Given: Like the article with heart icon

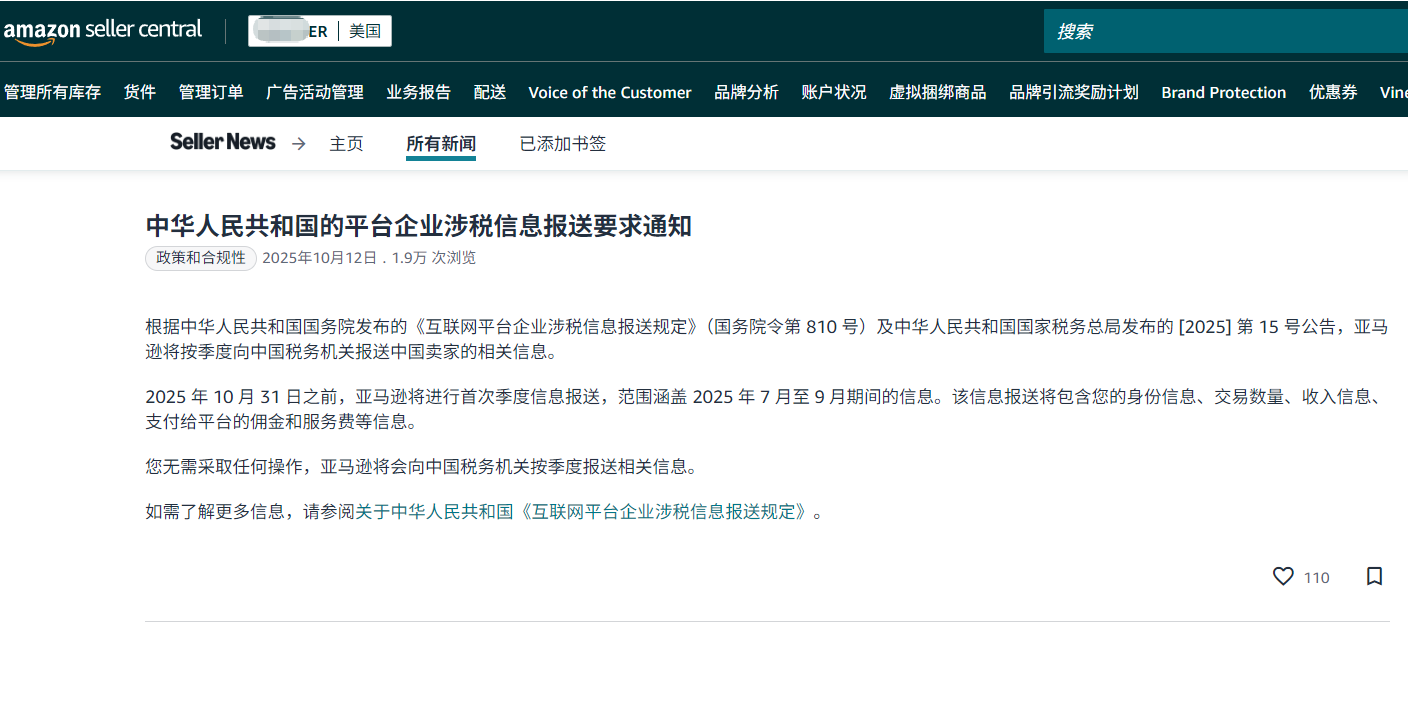Looking at the screenshot, I should [1283, 577].
